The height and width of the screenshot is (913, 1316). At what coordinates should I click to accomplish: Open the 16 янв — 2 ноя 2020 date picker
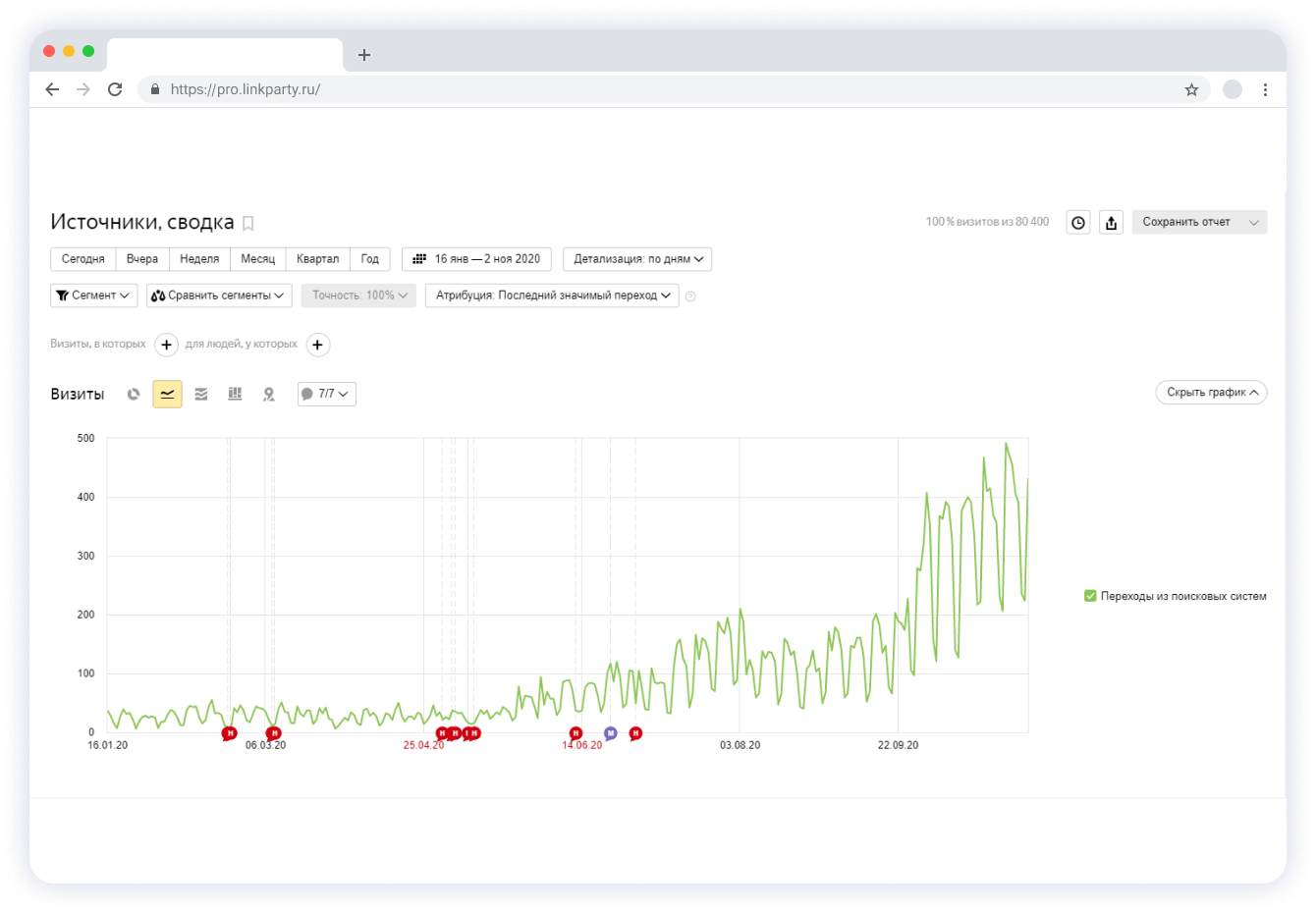(476, 259)
